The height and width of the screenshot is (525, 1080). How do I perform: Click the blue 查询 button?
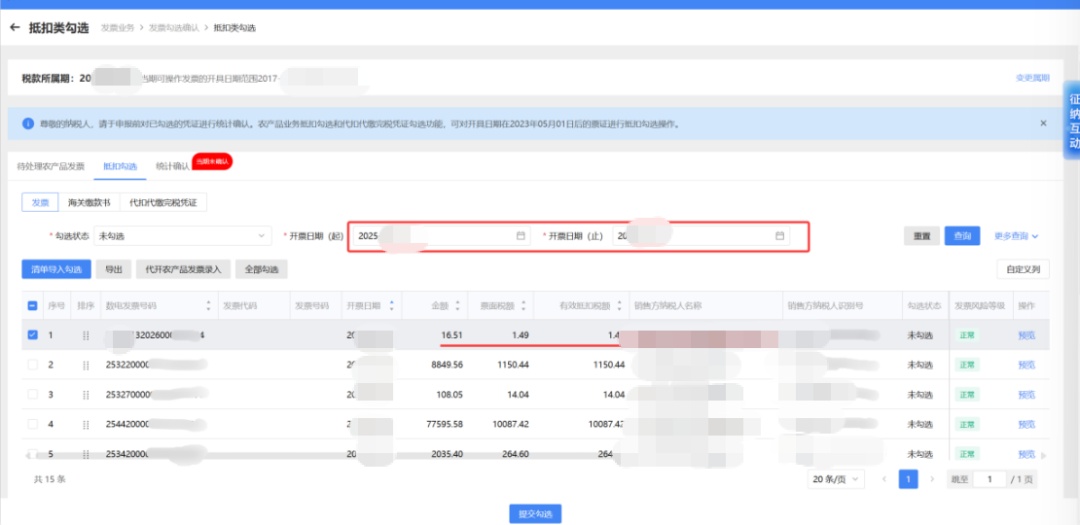pos(961,236)
